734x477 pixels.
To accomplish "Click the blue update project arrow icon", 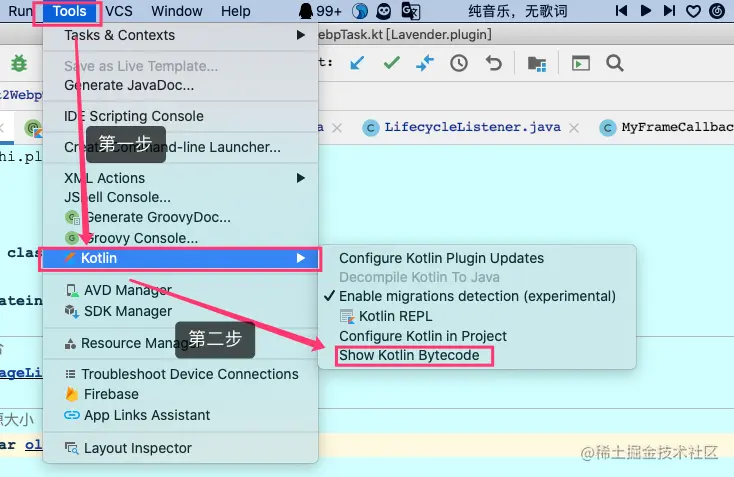I will (357, 63).
